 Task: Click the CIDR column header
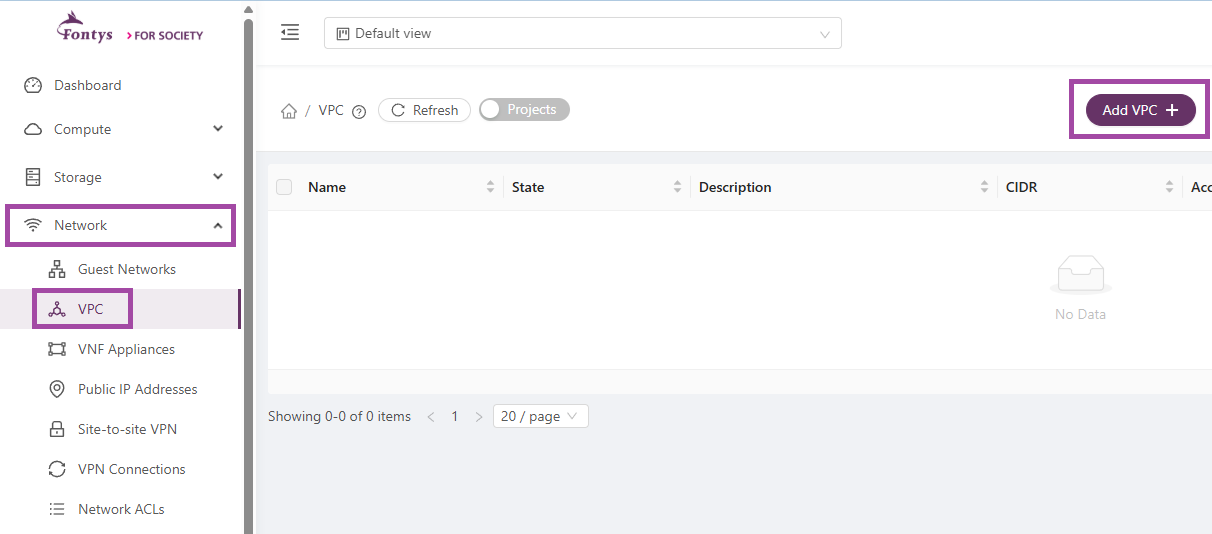[x=1022, y=187]
